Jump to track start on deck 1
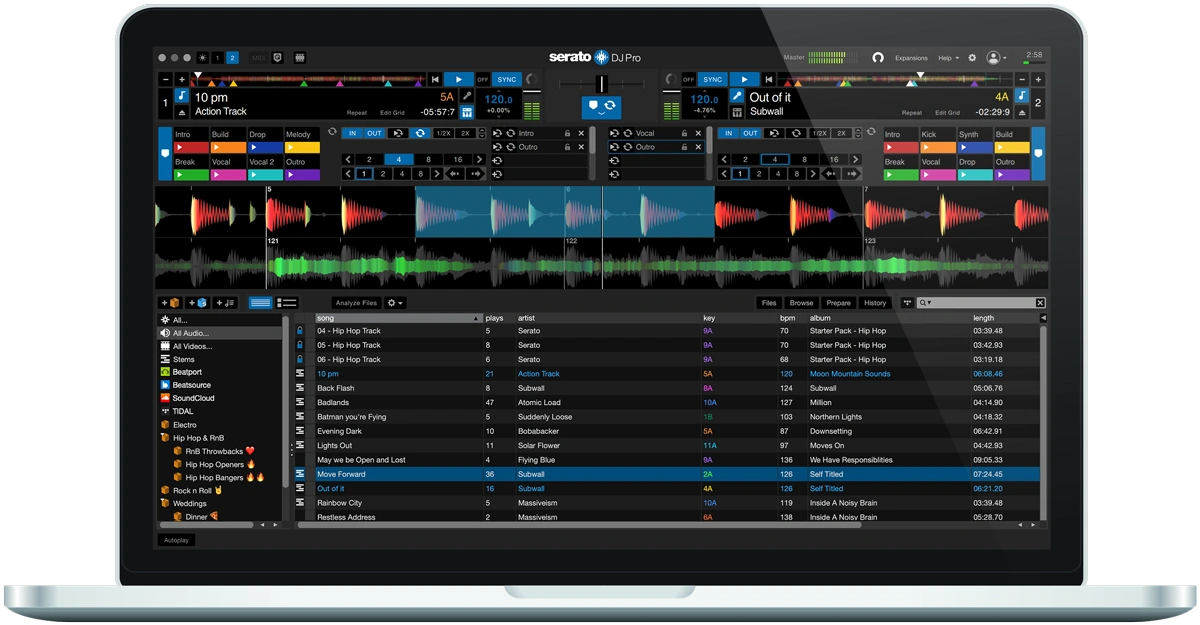 436,79
